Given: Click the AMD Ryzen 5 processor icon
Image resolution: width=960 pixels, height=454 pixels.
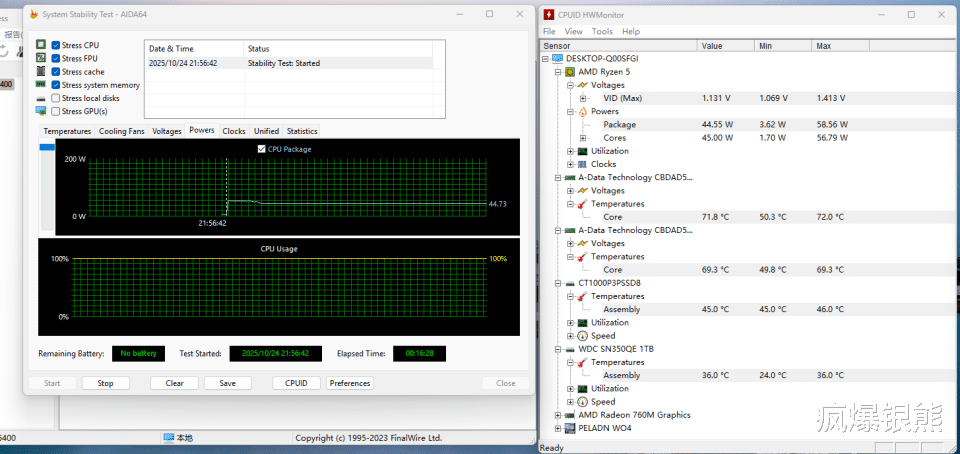Looking at the screenshot, I should (570, 72).
